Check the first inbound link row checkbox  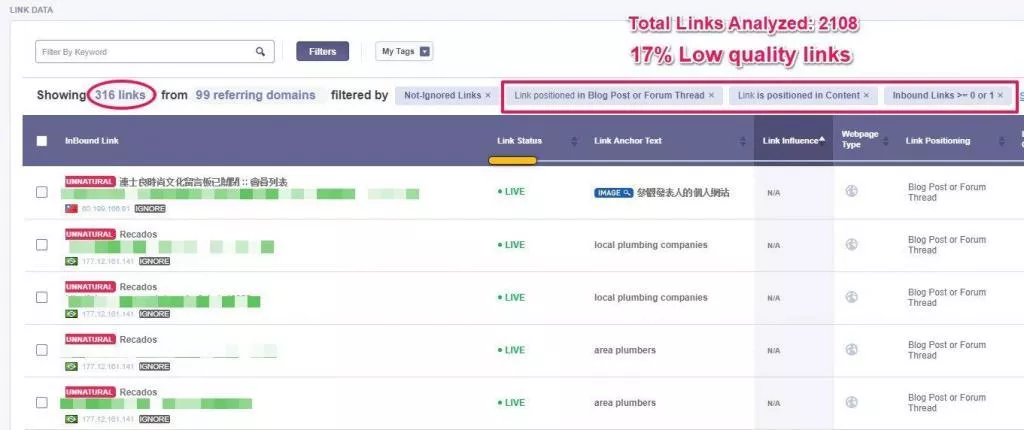(x=41, y=192)
